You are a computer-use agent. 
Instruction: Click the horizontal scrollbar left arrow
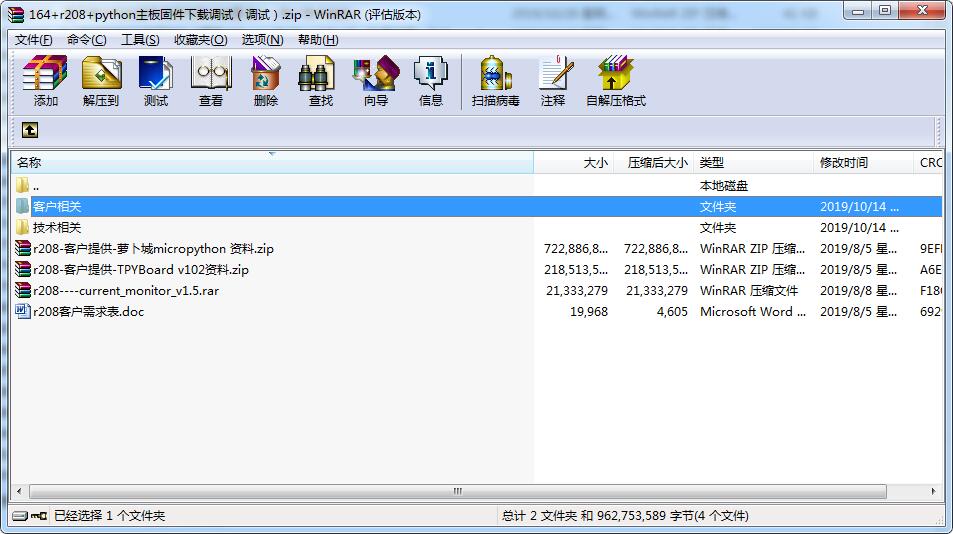click(x=19, y=491)
